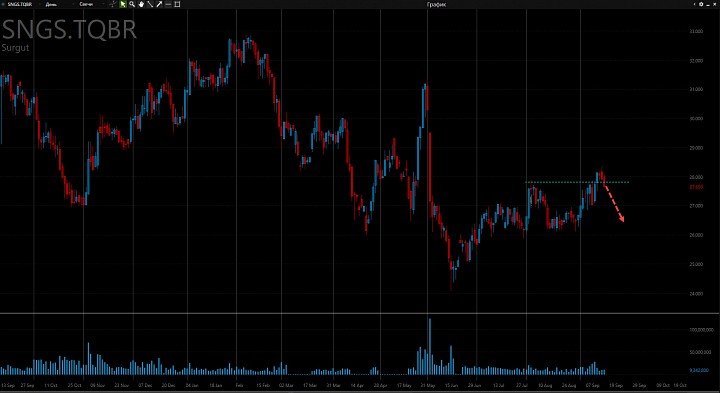Click the 26,000 price axis label
This screenshot has width=720, height=393.
pos(697,235)
